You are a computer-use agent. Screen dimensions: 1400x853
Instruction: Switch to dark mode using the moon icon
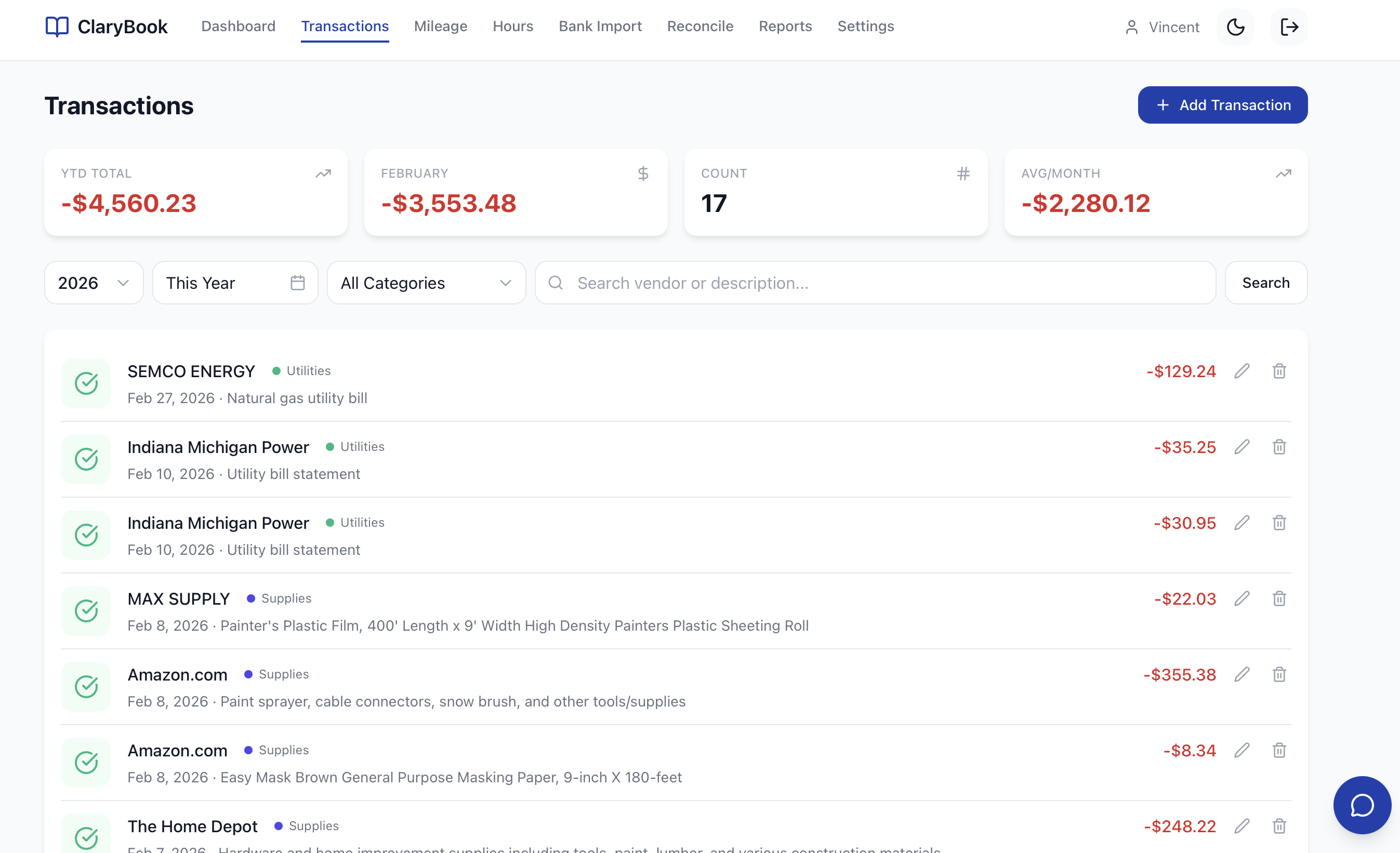pos(1234,26)
